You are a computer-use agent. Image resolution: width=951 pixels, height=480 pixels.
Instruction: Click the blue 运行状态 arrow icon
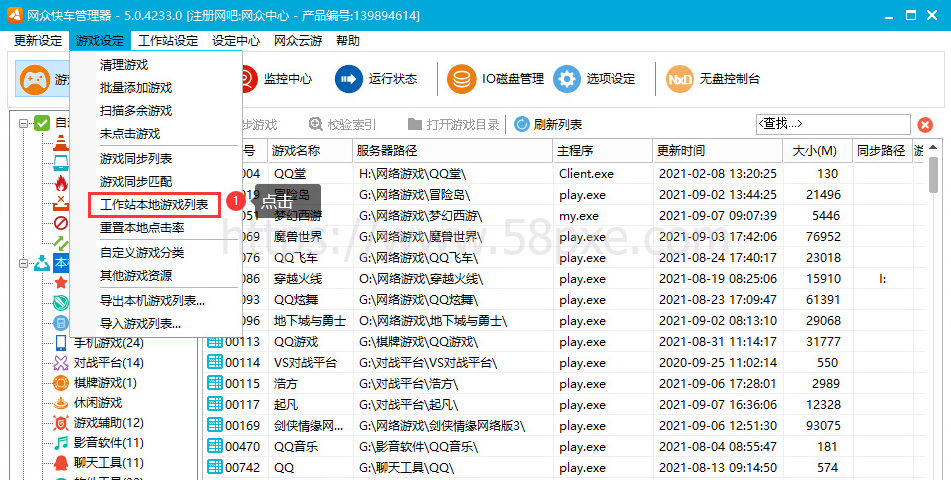(x=349, y=79)
